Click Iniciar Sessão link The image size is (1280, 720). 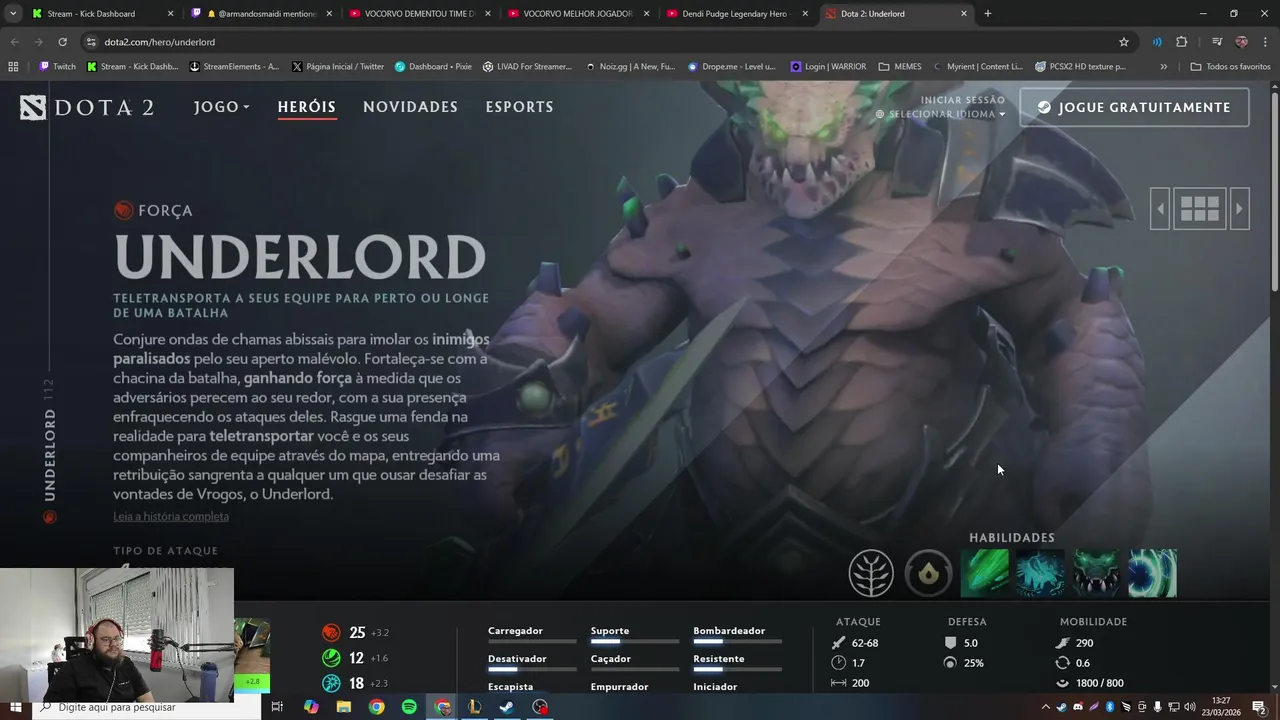pyautogui.click(x=963, y=100)
